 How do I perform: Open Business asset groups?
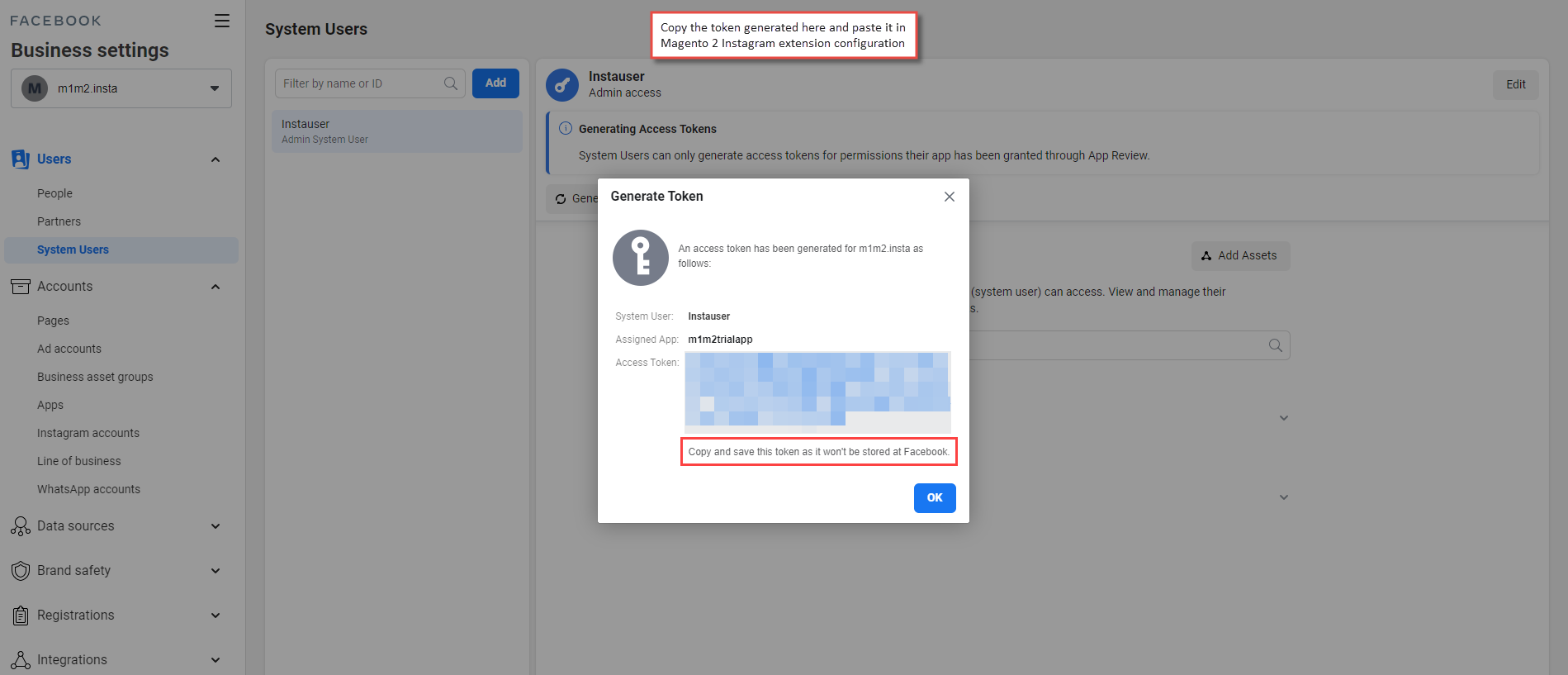(95, 377)
